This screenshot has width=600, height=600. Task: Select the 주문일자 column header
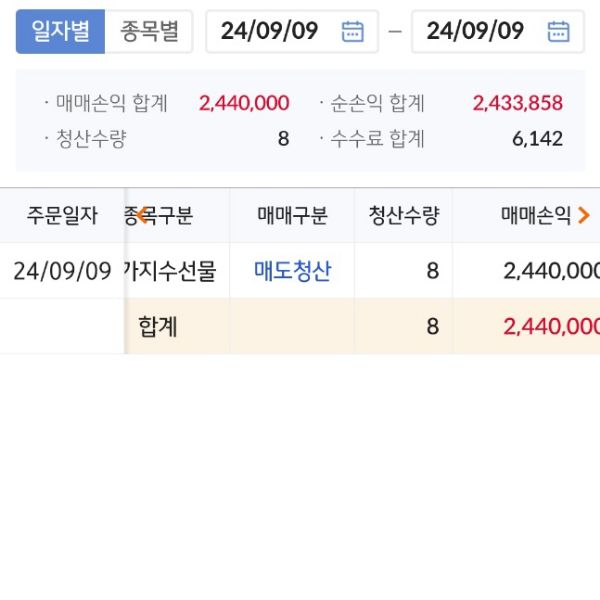(x=61, y=215)
